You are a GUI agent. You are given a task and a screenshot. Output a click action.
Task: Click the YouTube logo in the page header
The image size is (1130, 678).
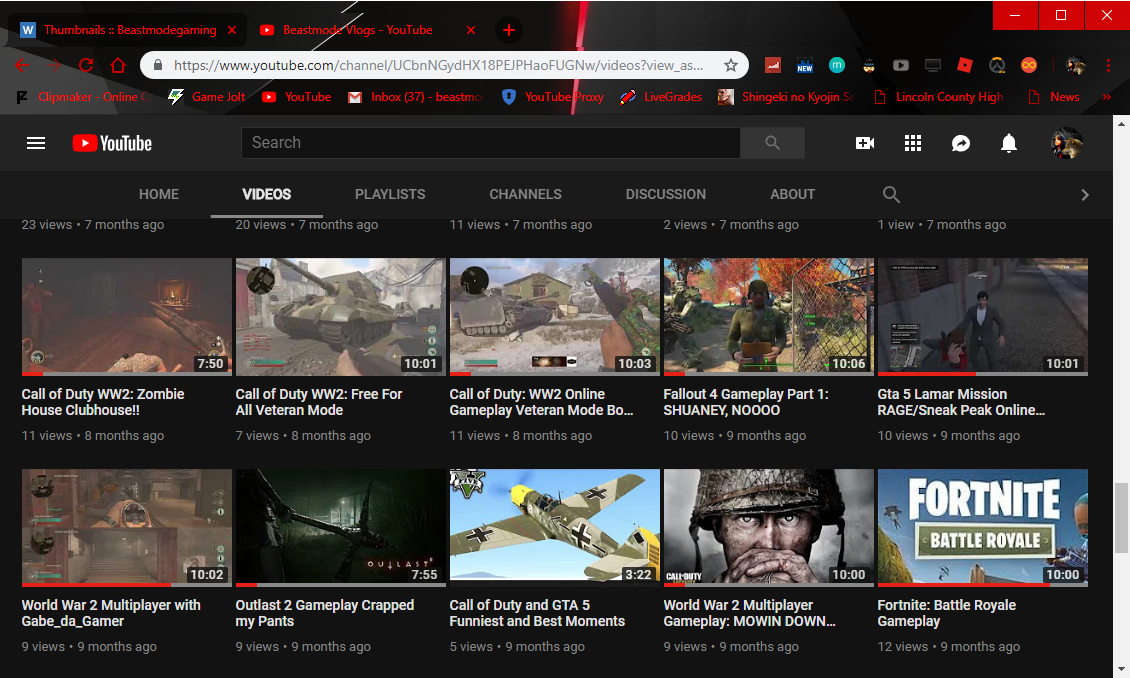click(112, 143)
